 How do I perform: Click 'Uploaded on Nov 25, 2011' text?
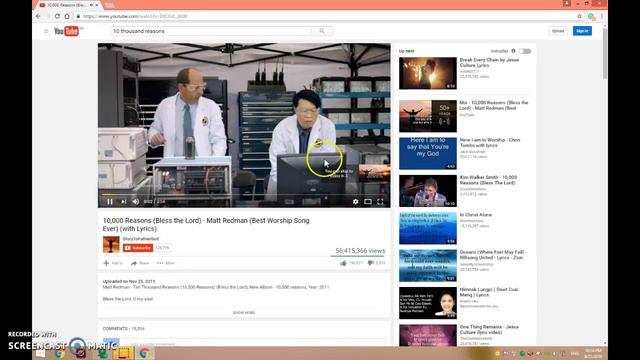pos(129,281)
